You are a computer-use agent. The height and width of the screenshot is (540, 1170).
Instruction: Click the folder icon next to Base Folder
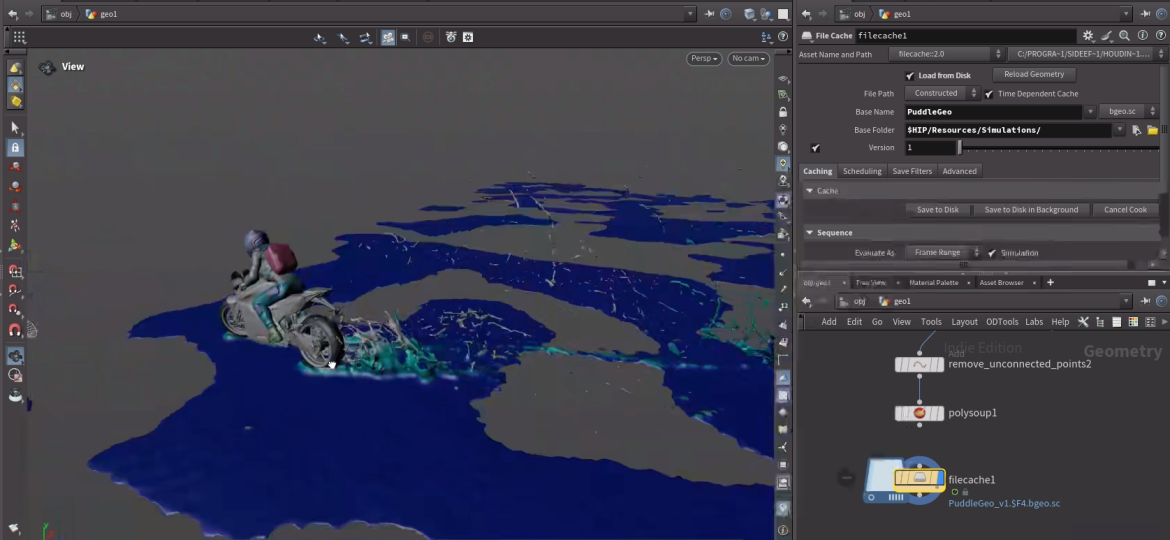coord(1152,130)
